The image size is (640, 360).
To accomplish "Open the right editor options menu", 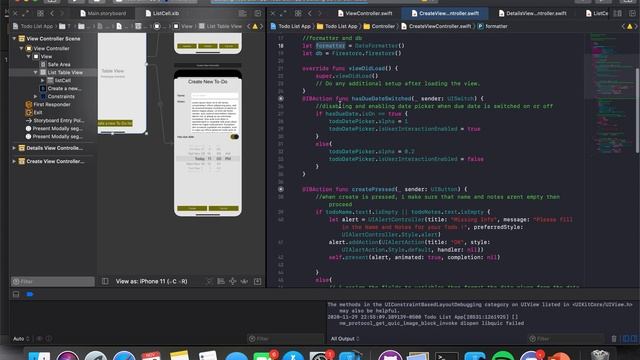I will click(618, 13).
